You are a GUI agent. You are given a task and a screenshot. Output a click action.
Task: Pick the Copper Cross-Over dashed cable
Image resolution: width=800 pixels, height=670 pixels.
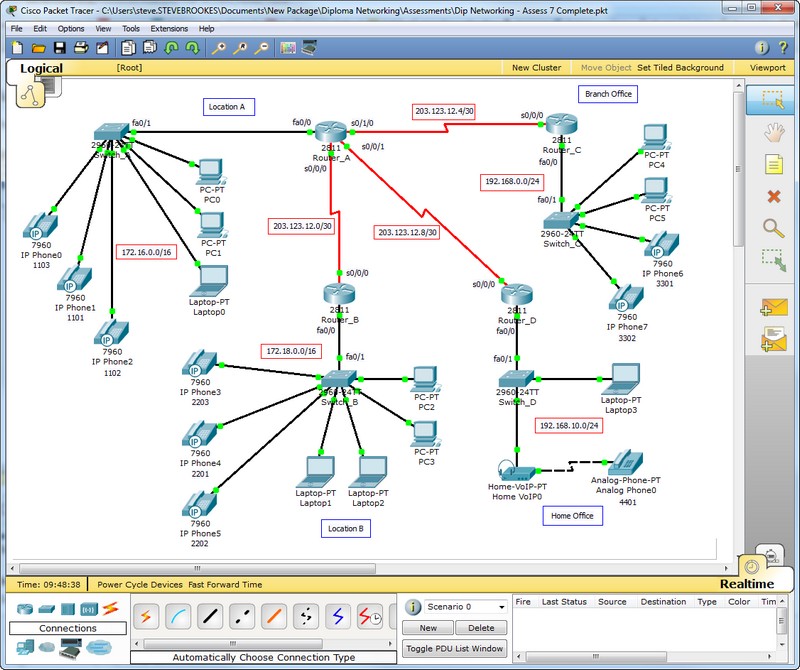pyautogui.click(x=242, y=616)
